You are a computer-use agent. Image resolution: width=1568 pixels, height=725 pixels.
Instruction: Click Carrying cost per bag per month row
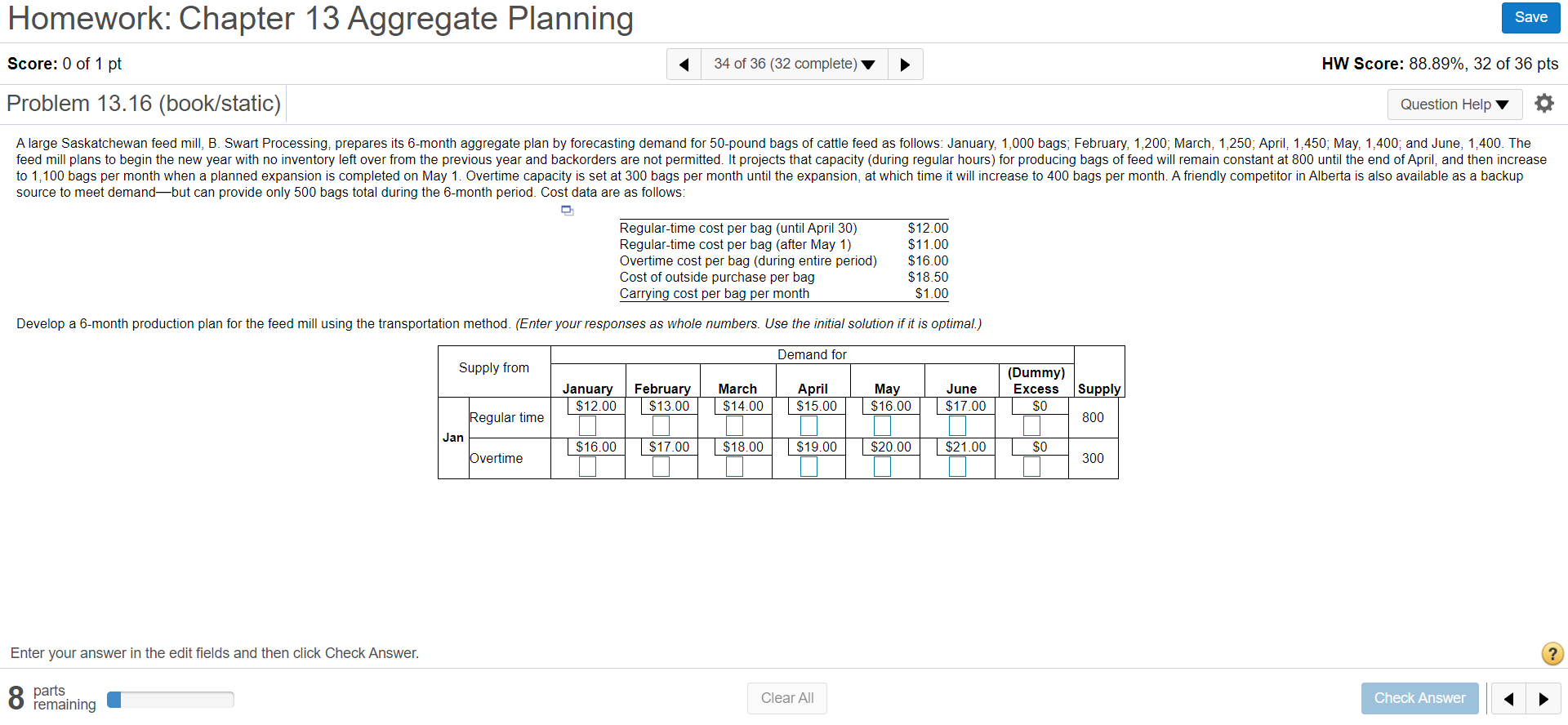click(x=784, y=293)
